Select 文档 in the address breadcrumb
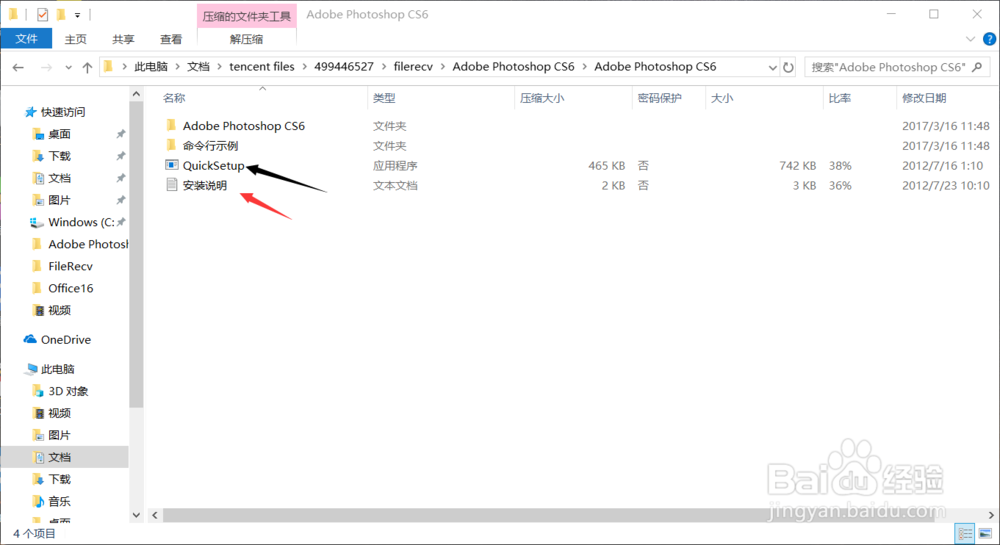 [x=198, y=67]
